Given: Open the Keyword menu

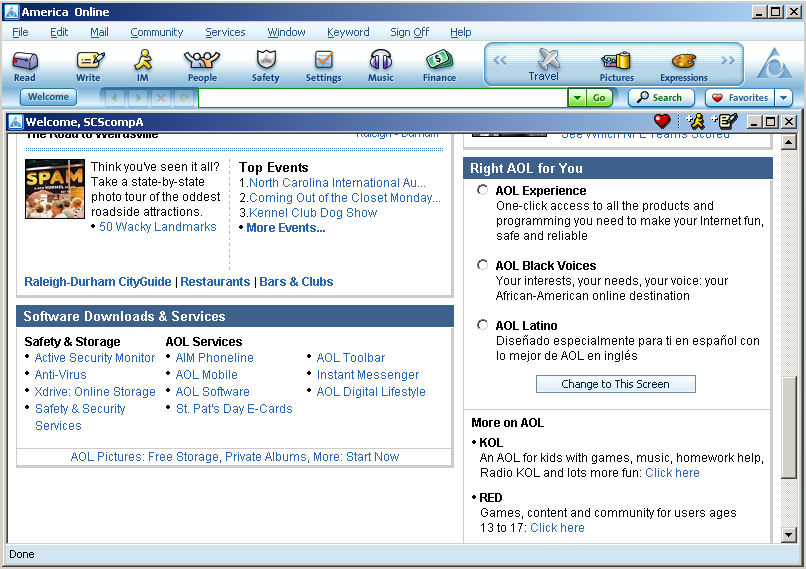Looking at the screenshot, I should pyautogui.click(x=347, y=32).
